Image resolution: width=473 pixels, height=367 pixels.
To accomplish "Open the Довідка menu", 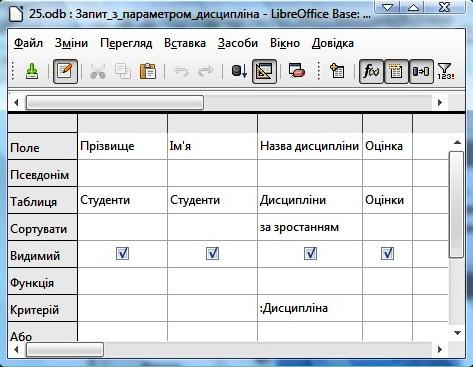I will point(333,43).
